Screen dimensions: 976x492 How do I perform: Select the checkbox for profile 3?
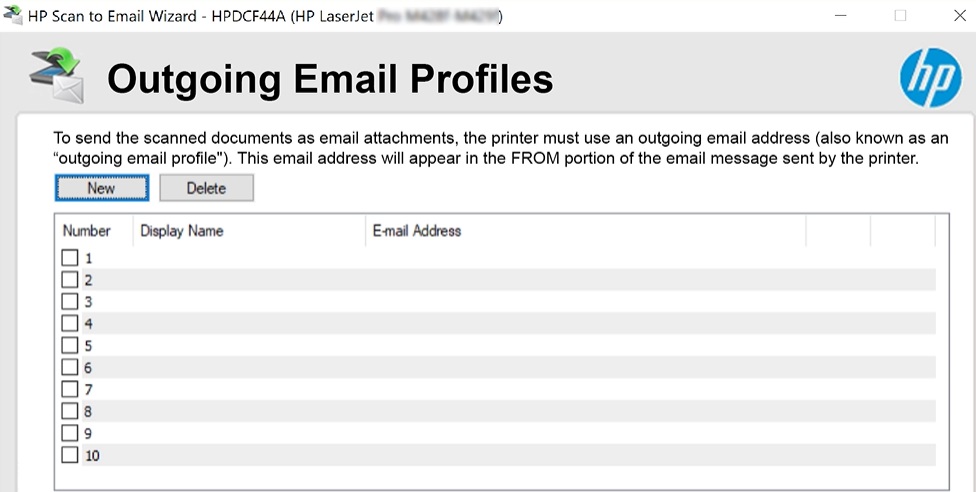pos(70,301)
